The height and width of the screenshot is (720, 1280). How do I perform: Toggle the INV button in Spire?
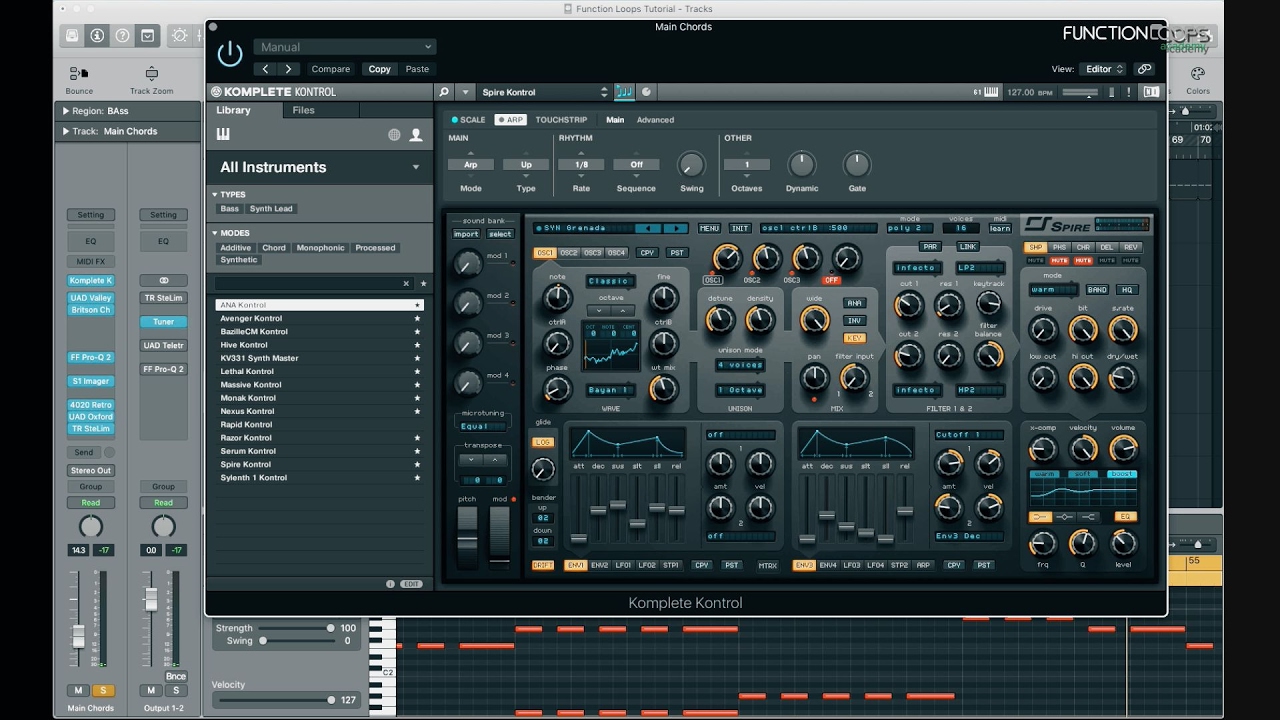(x=854, y=321)
